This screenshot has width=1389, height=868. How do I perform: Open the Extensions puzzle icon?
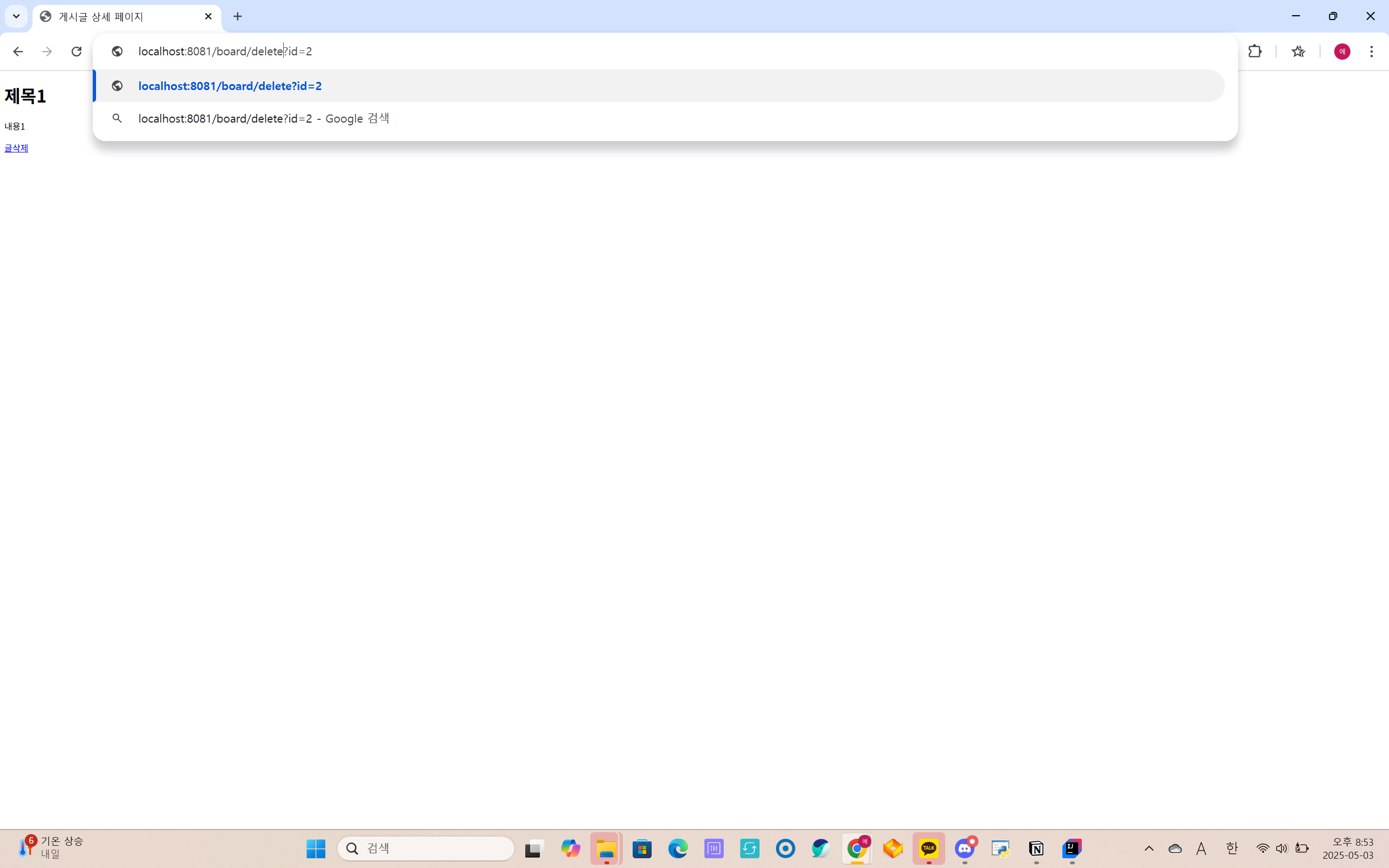pyautogui.click(x=1254, y=52)
